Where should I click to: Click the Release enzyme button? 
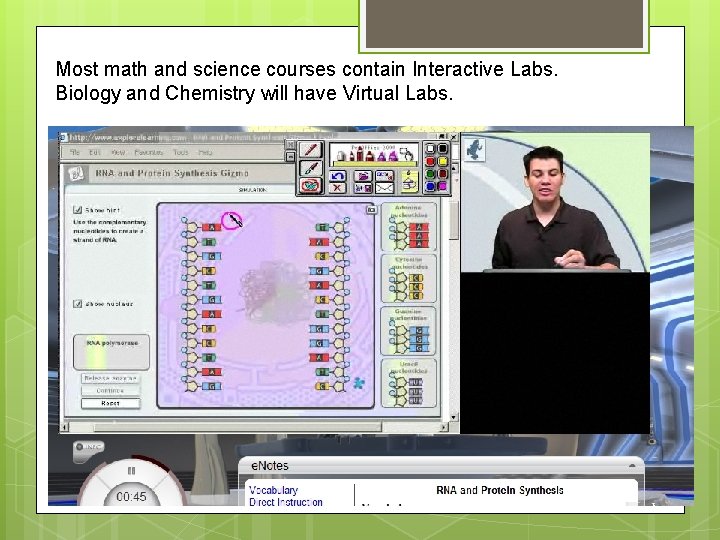(111, 378)
